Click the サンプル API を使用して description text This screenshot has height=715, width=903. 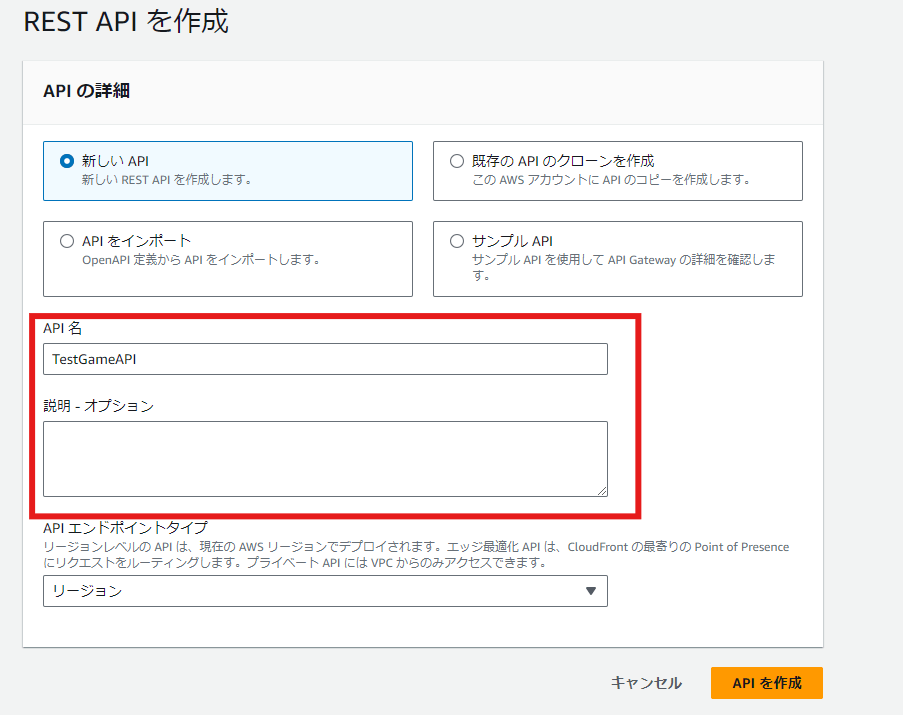click(624, 268)
